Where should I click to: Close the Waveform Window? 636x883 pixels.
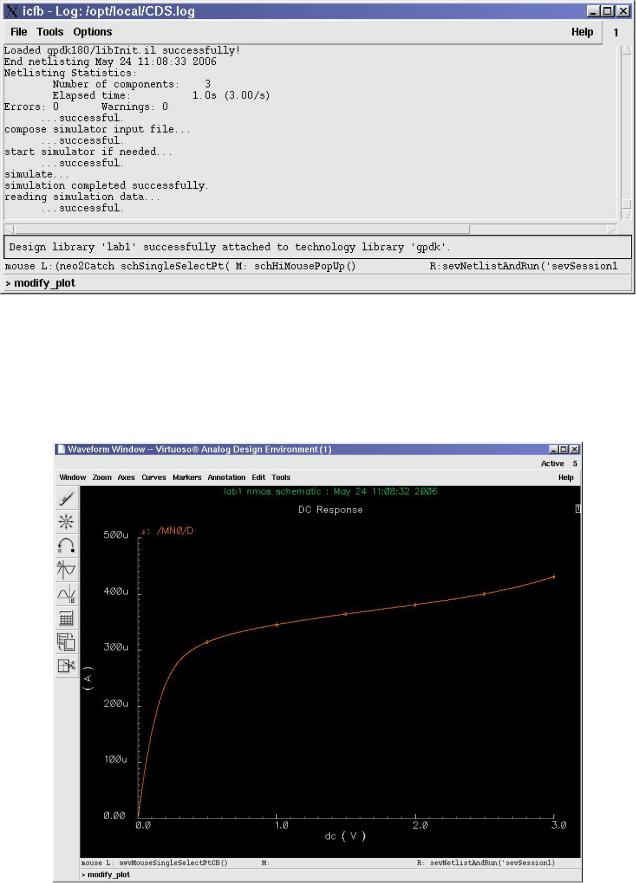pos(573,449)
